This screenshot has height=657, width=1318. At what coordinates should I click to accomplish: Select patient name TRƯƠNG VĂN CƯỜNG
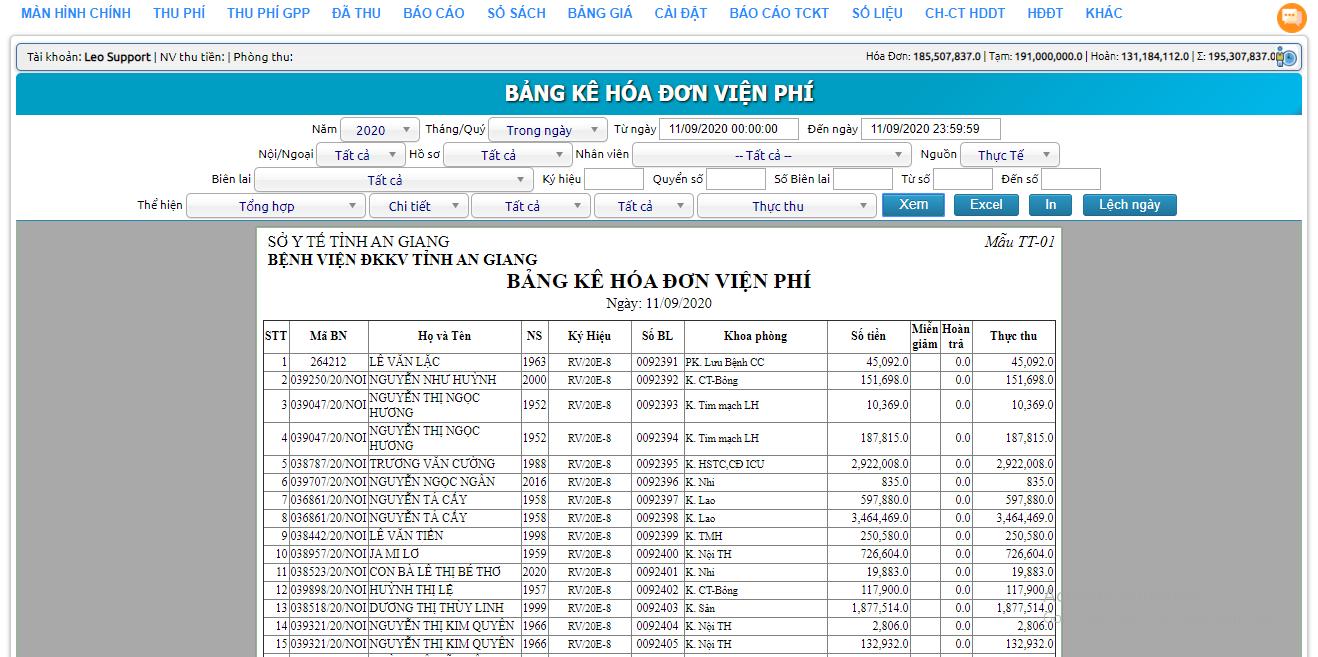(432, 464)
